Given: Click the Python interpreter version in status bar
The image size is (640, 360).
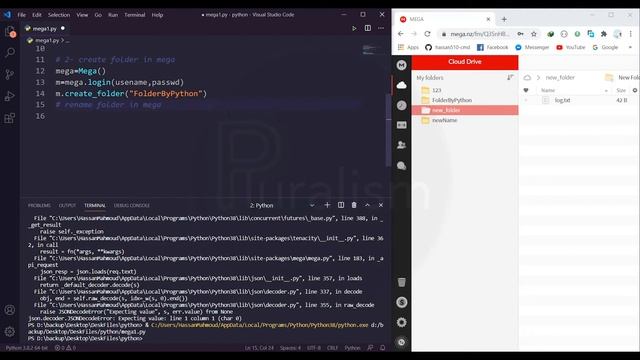Looking at the screenshot, I should (x=27, y=348).
